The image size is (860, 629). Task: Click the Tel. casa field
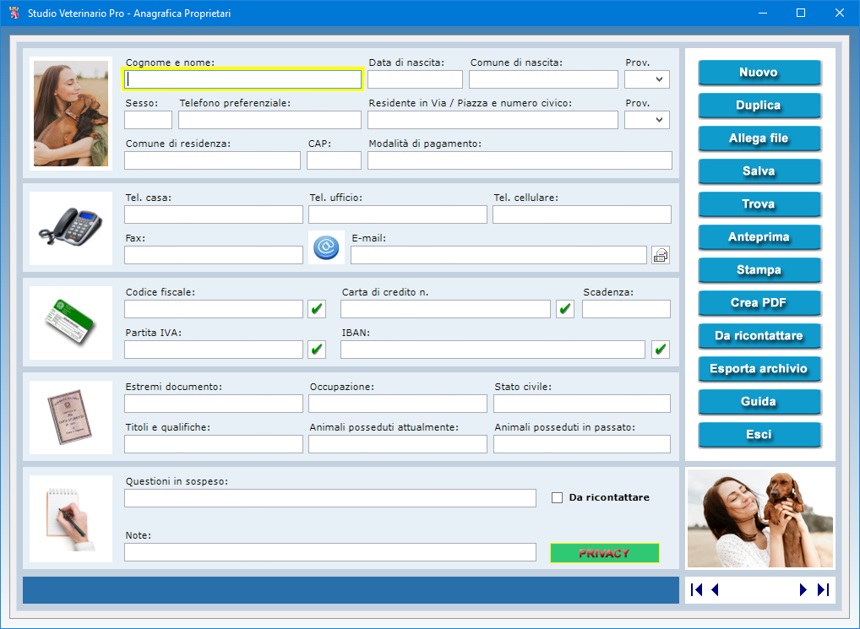213,214
